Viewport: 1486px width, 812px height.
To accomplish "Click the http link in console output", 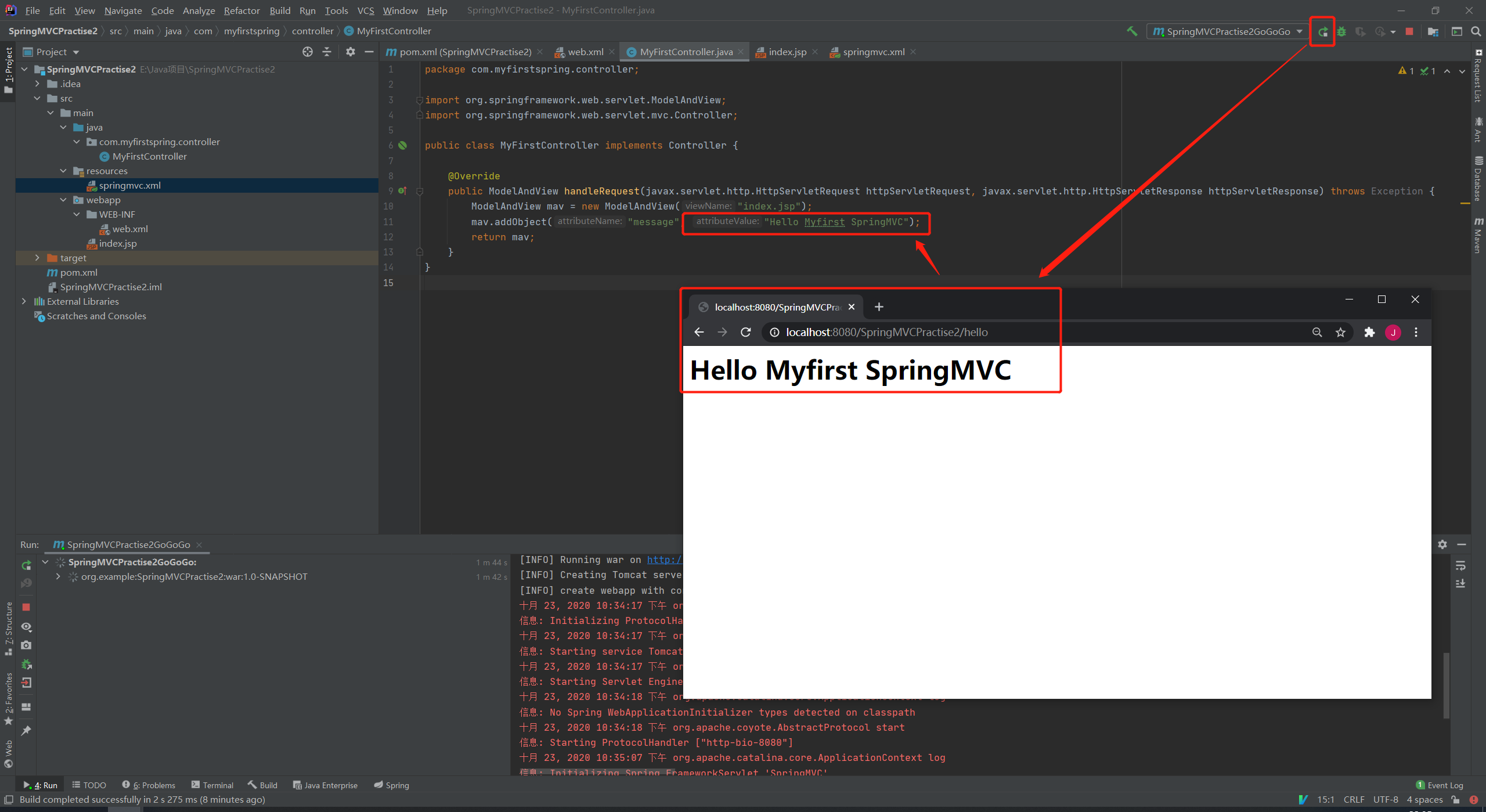I will [x=663, y=560].
